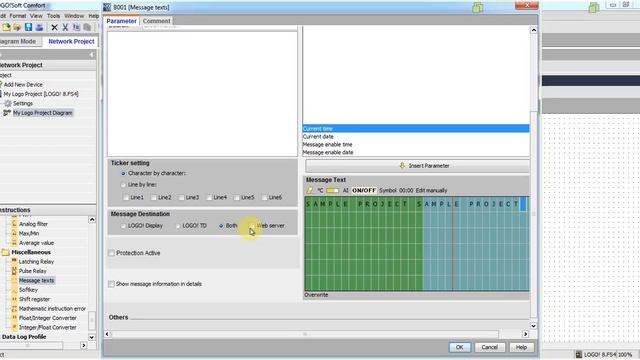The image size is (640, 360).
Task: Click dialog vertical scroll down arrow
Action: coord(533,326)
